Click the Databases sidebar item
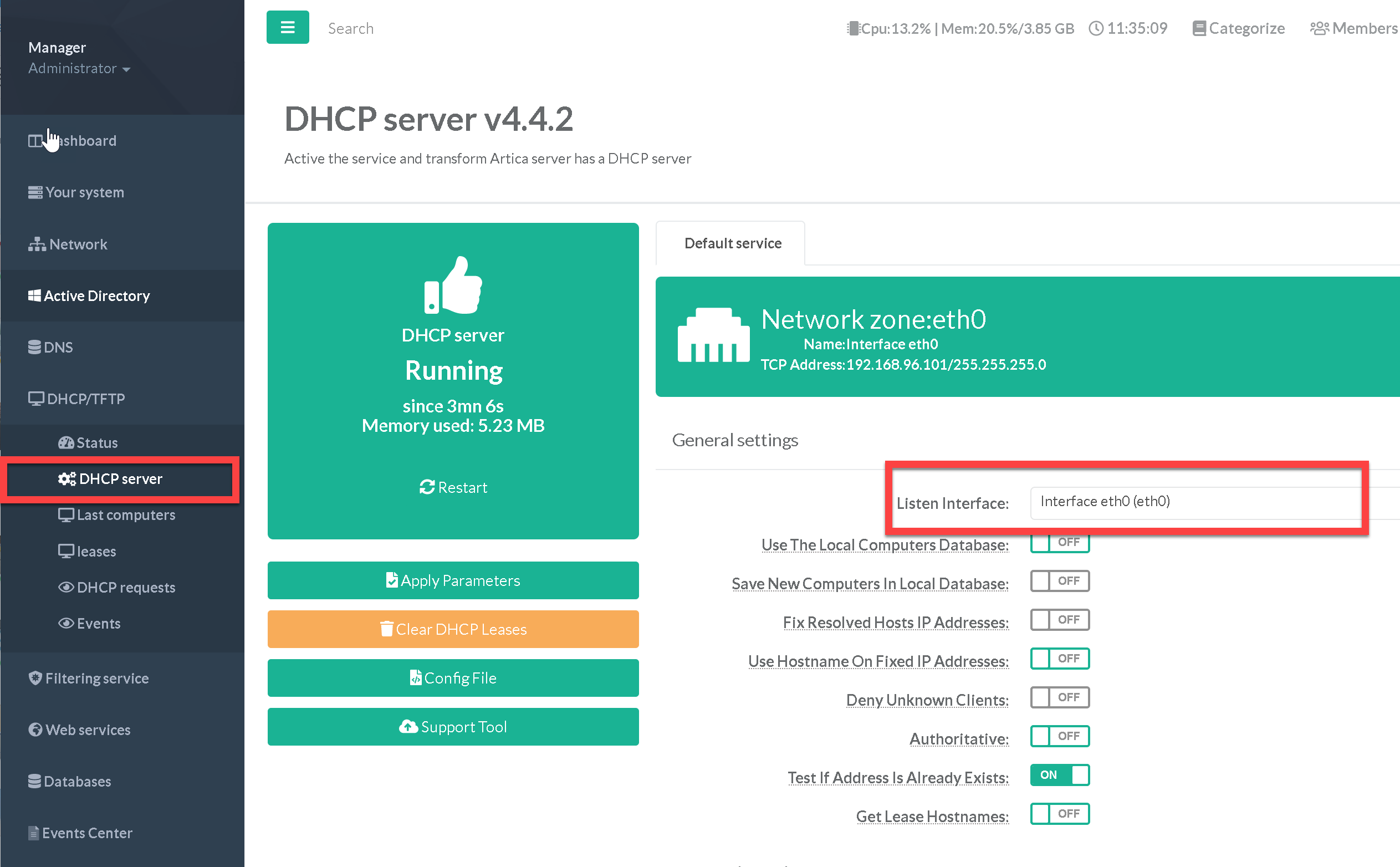 coord(77,781)
